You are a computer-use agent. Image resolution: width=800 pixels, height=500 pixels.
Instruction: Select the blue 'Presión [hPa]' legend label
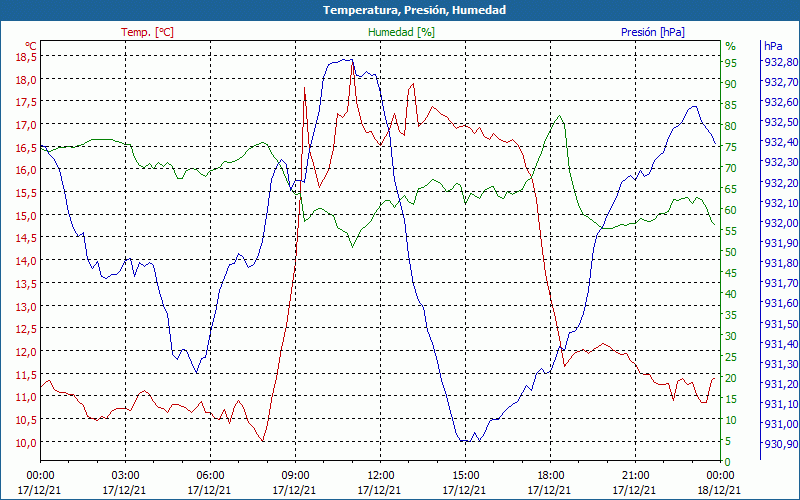click(653, 32)
